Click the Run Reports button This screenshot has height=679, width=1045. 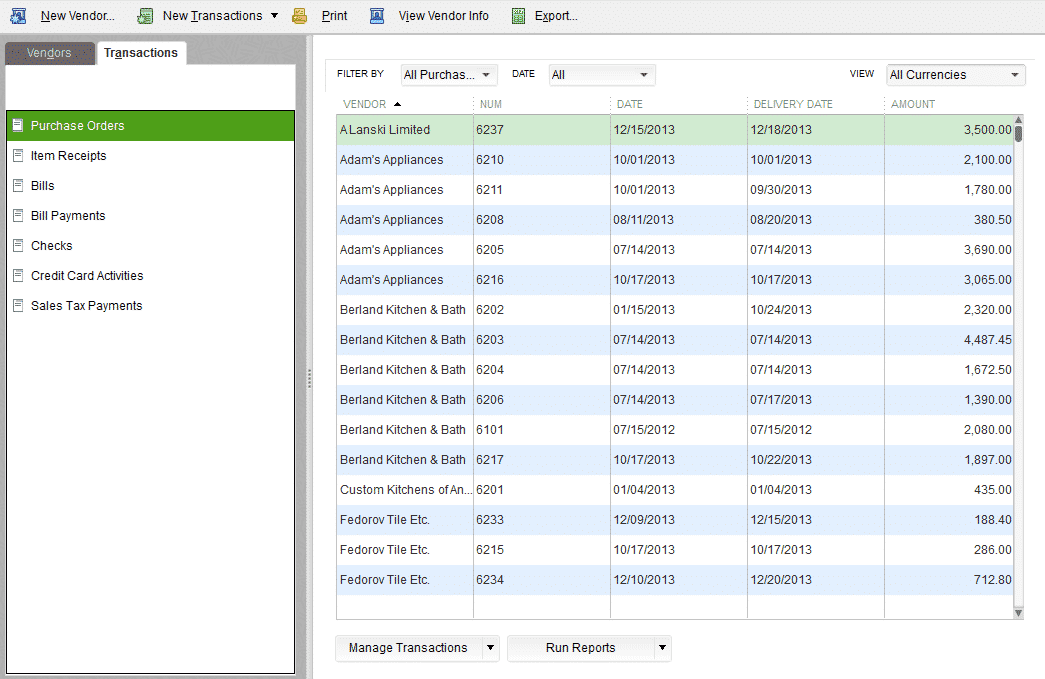coord(580,648)
